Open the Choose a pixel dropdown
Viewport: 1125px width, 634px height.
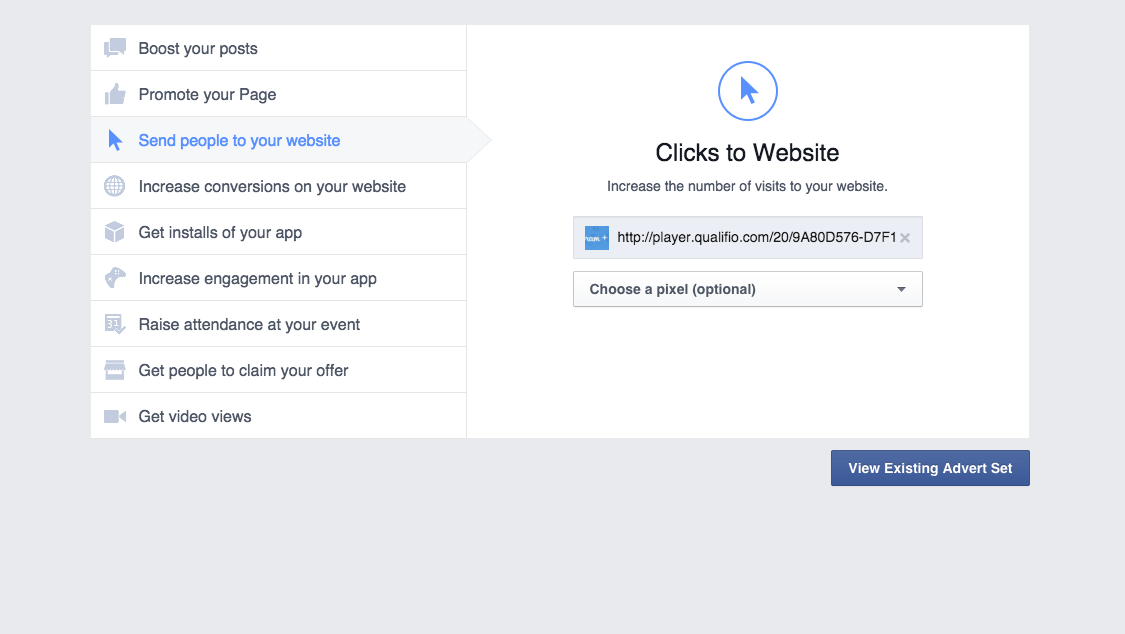coord(747,289)
